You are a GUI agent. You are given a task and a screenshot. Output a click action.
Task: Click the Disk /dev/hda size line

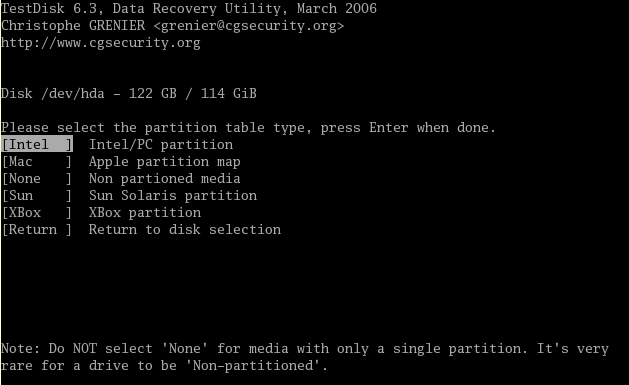(129, 93)
